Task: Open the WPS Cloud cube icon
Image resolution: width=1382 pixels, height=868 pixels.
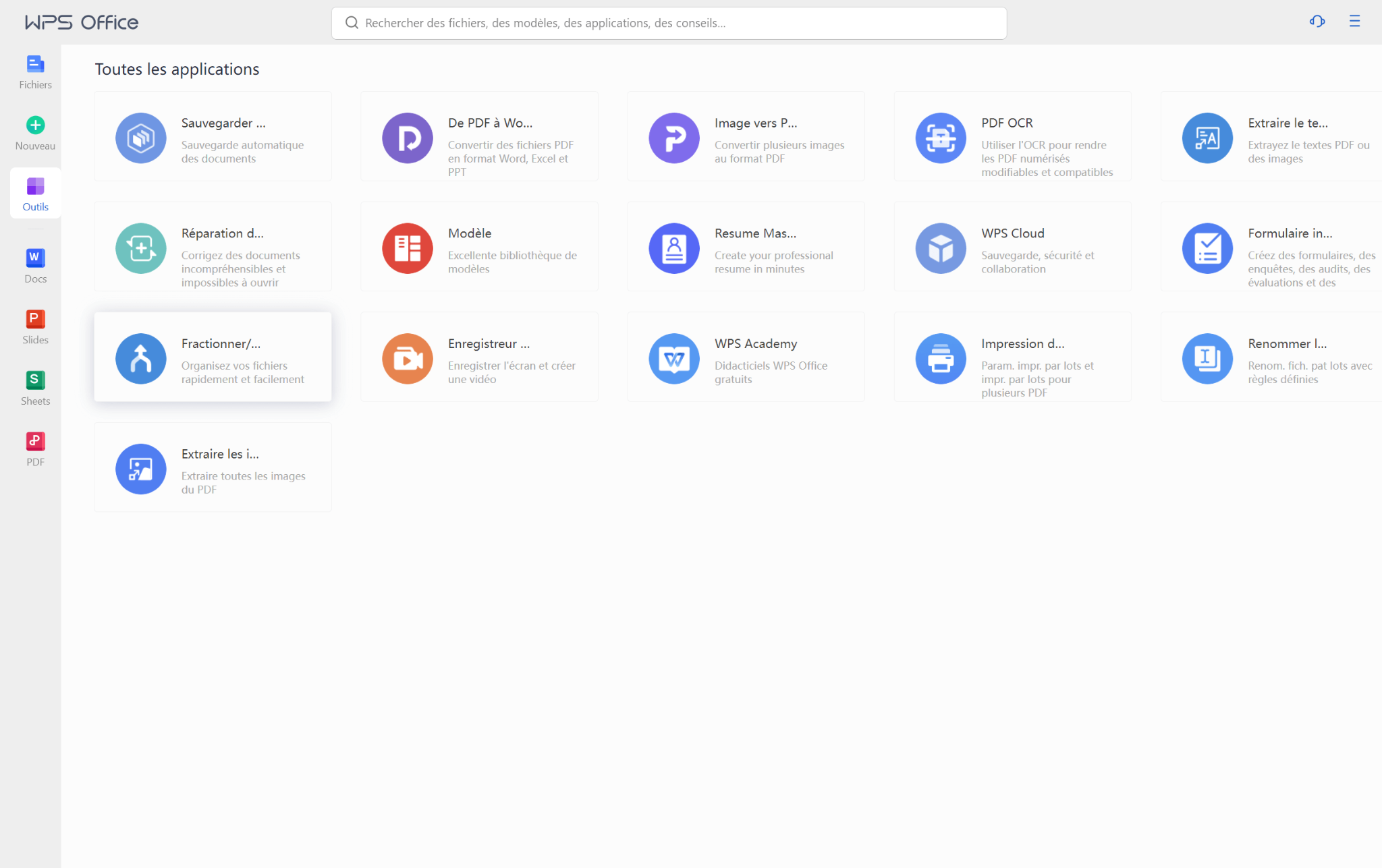Action: pyautogui.click(x=940, y=248)
